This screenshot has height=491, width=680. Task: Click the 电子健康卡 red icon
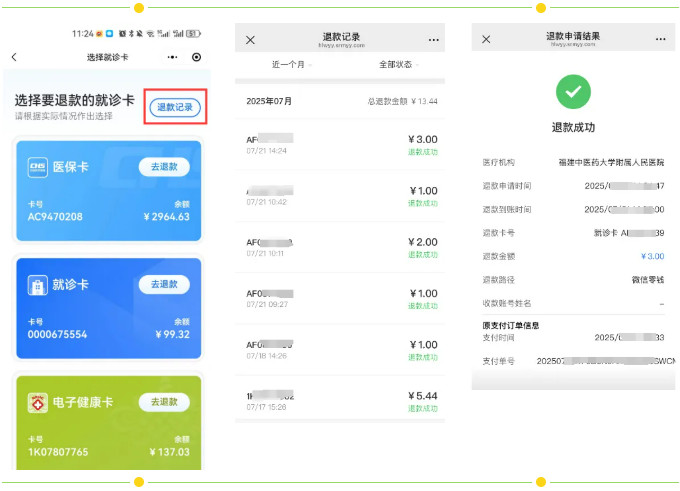point(36,402)
